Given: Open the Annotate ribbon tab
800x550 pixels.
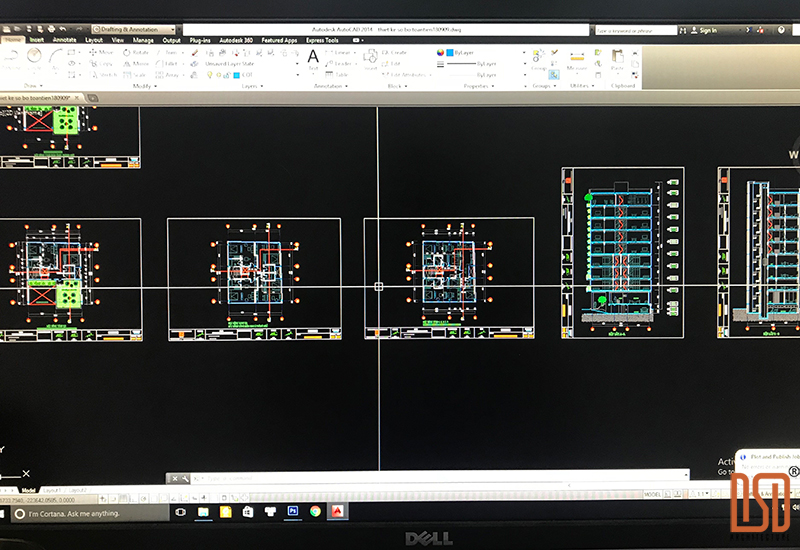Looking at the screenshot, I should (x=64, y=40).
